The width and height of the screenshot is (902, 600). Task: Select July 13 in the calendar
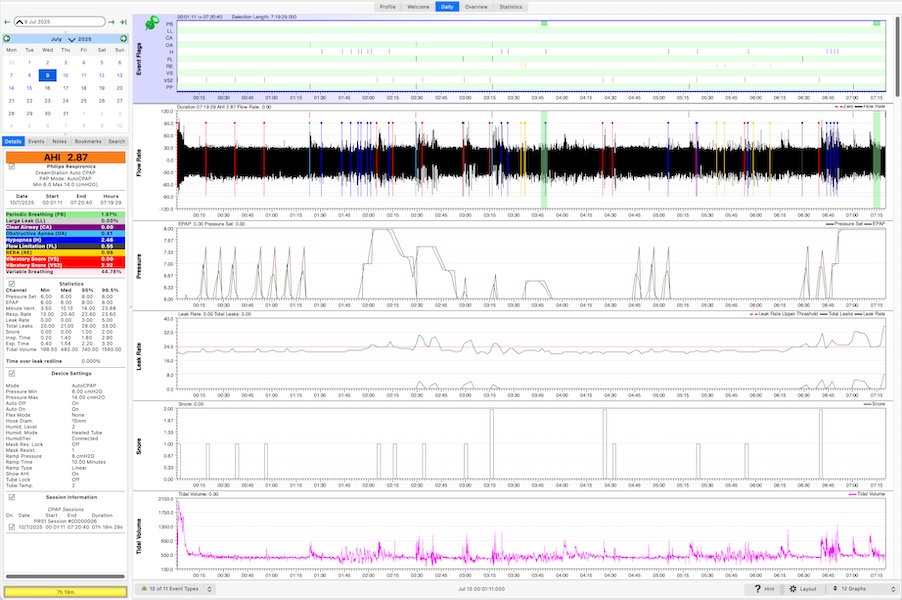[x=120, y=75]
